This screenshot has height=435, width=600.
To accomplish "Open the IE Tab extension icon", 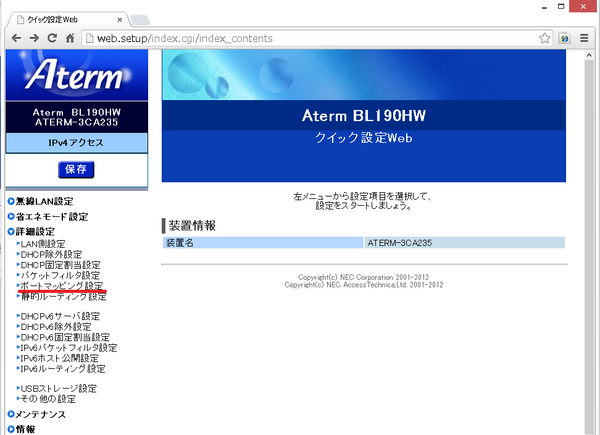I will click(x=565, y=38).
